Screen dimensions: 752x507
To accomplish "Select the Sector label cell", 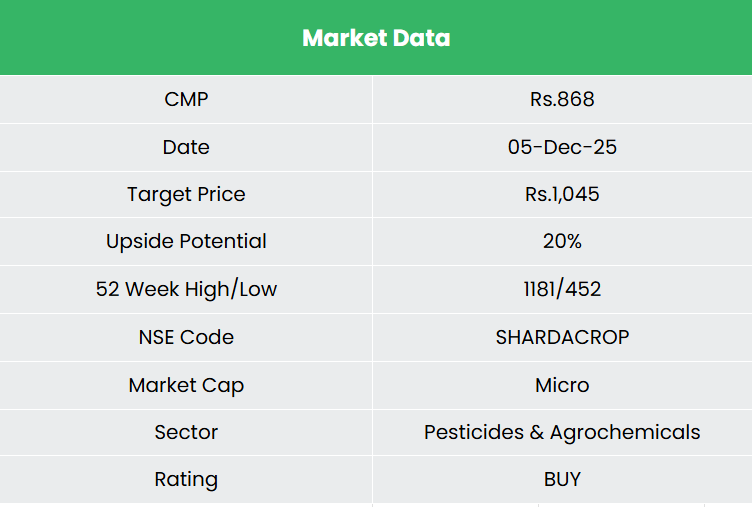I will tap(186, 432).
